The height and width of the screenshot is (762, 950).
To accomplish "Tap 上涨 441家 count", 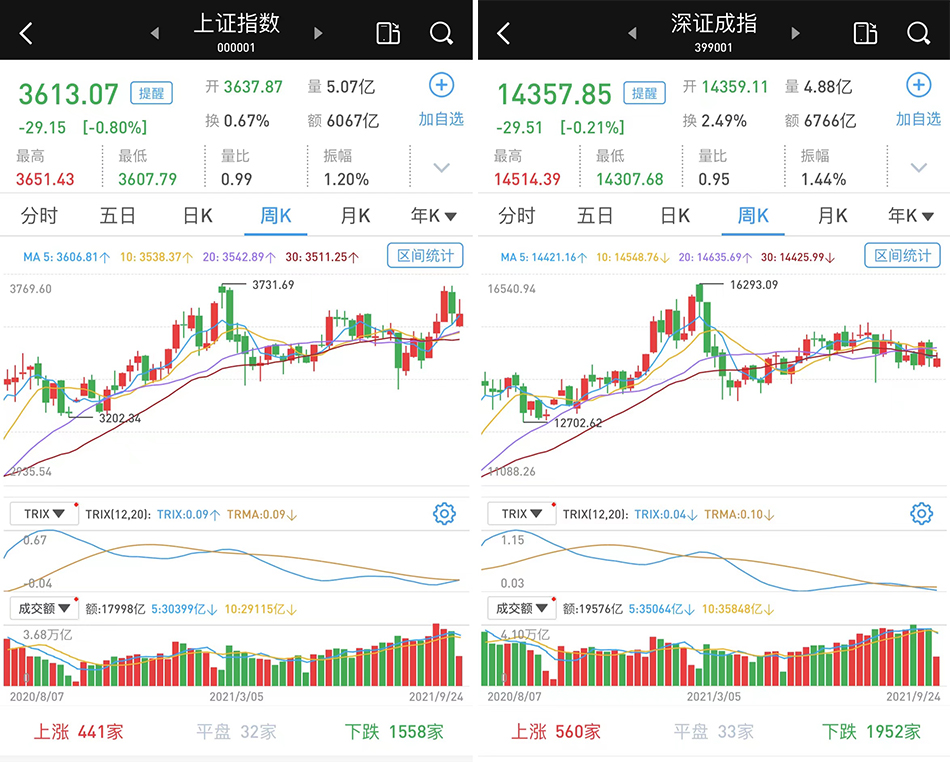I will coord(79,732).
